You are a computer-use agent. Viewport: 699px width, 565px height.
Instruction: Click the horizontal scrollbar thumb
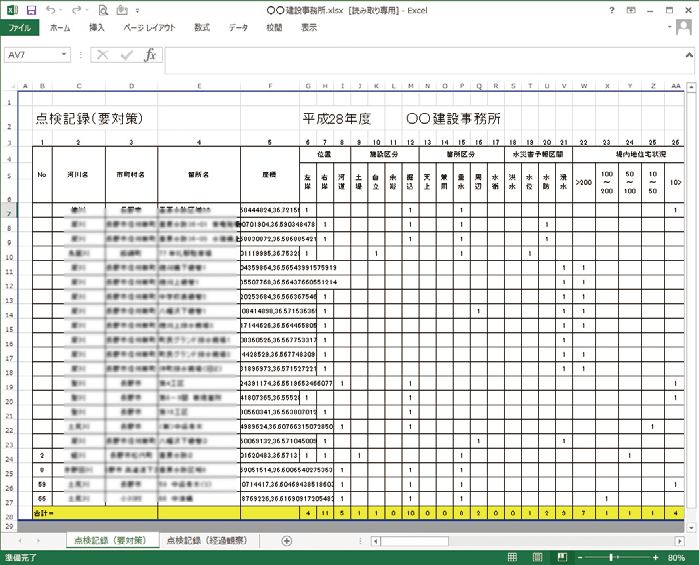click(x=415, y=541)
